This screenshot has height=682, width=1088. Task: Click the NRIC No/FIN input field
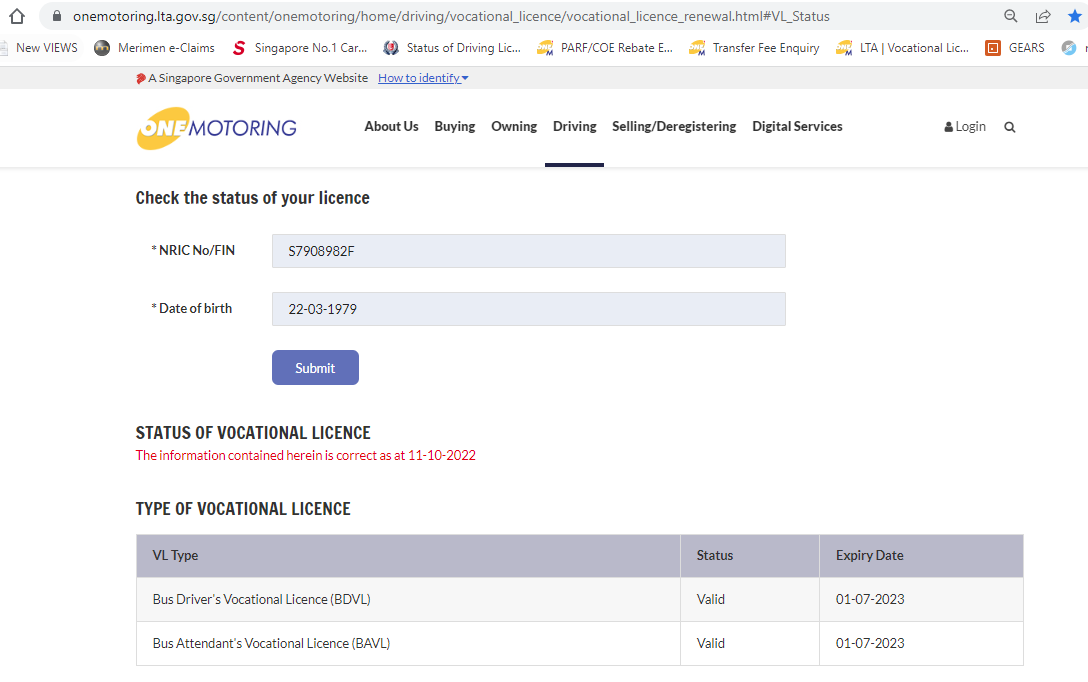(x=528, y=251)
